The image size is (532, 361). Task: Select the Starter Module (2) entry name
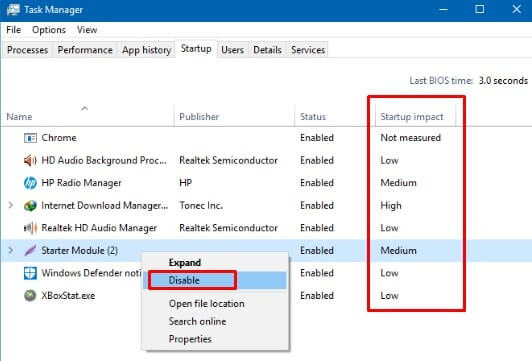pos(80,250)
